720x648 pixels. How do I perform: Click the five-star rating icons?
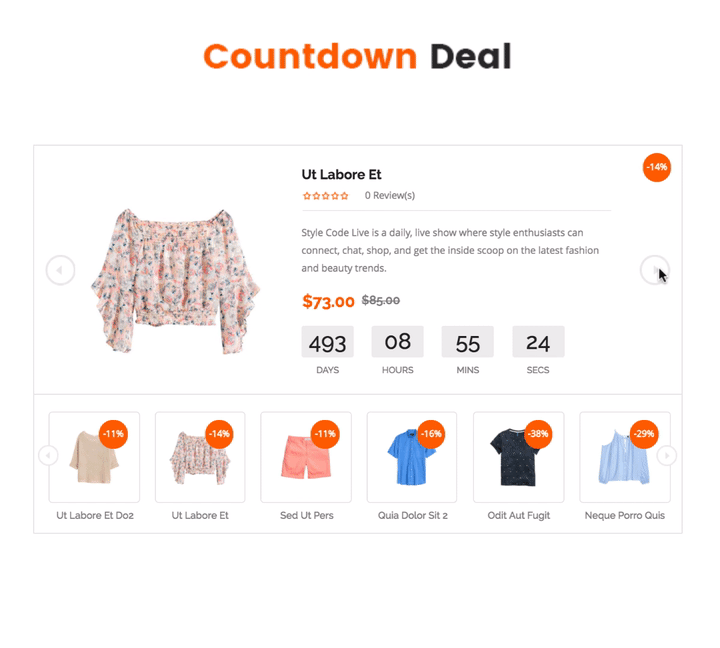pos(326,196)
